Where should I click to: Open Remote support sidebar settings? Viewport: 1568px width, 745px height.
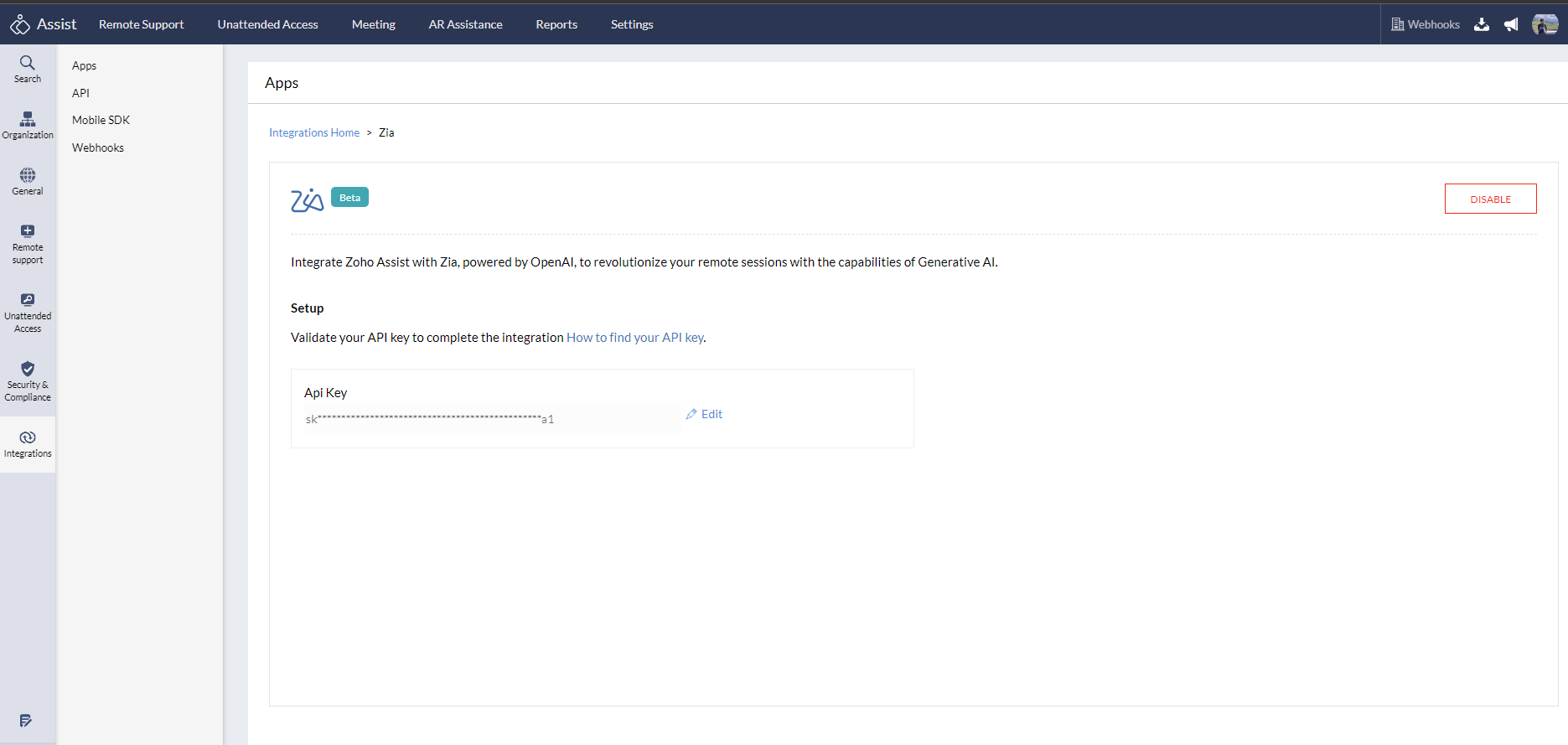pos(28,244)
